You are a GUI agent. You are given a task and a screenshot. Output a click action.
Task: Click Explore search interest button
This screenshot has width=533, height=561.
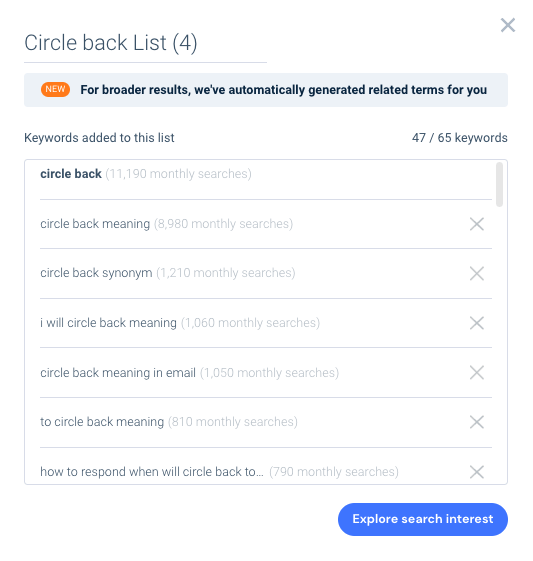[x=422, y=519]
